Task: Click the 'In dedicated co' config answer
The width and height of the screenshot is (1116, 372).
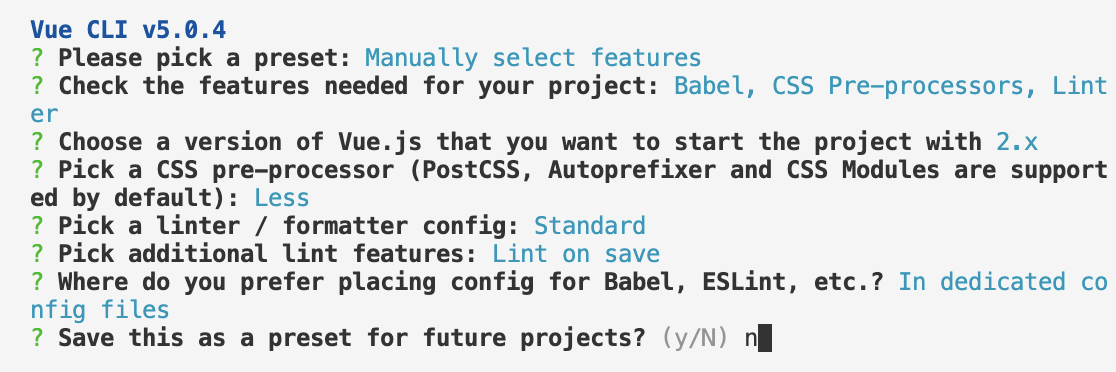Action: point(1003,282)
